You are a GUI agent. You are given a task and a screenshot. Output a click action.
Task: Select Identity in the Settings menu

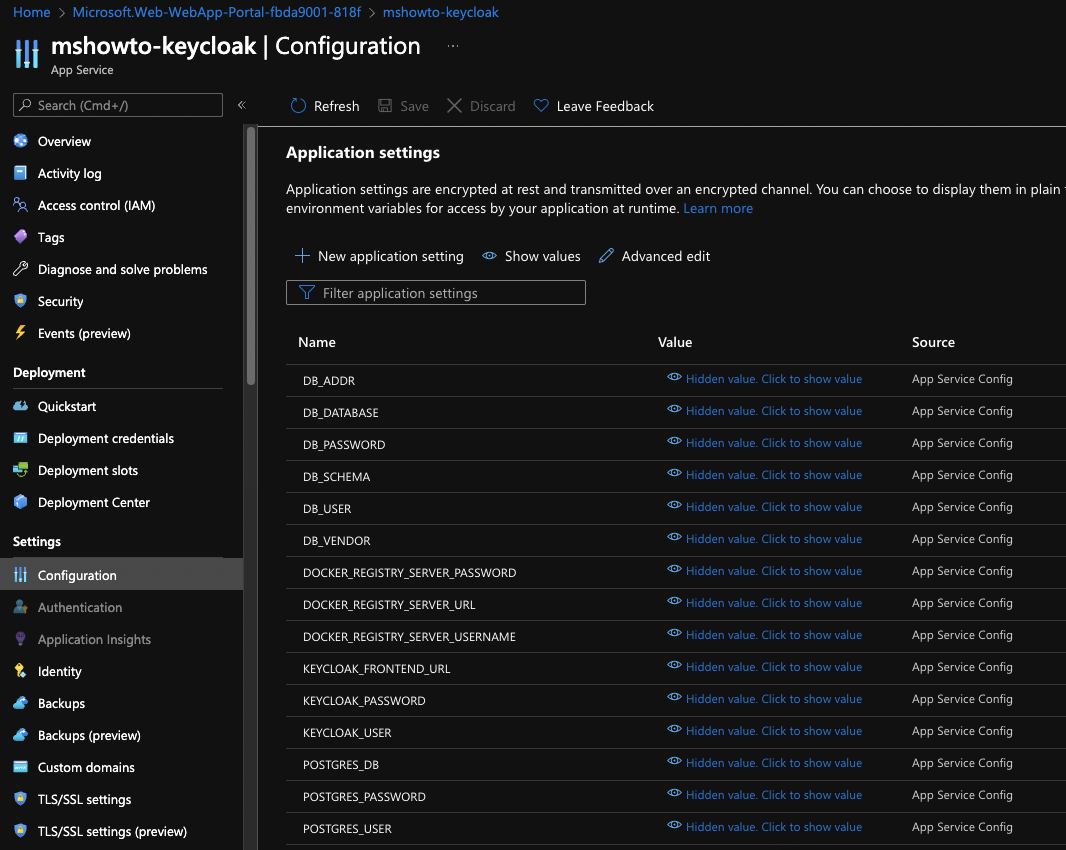point(59,670)
